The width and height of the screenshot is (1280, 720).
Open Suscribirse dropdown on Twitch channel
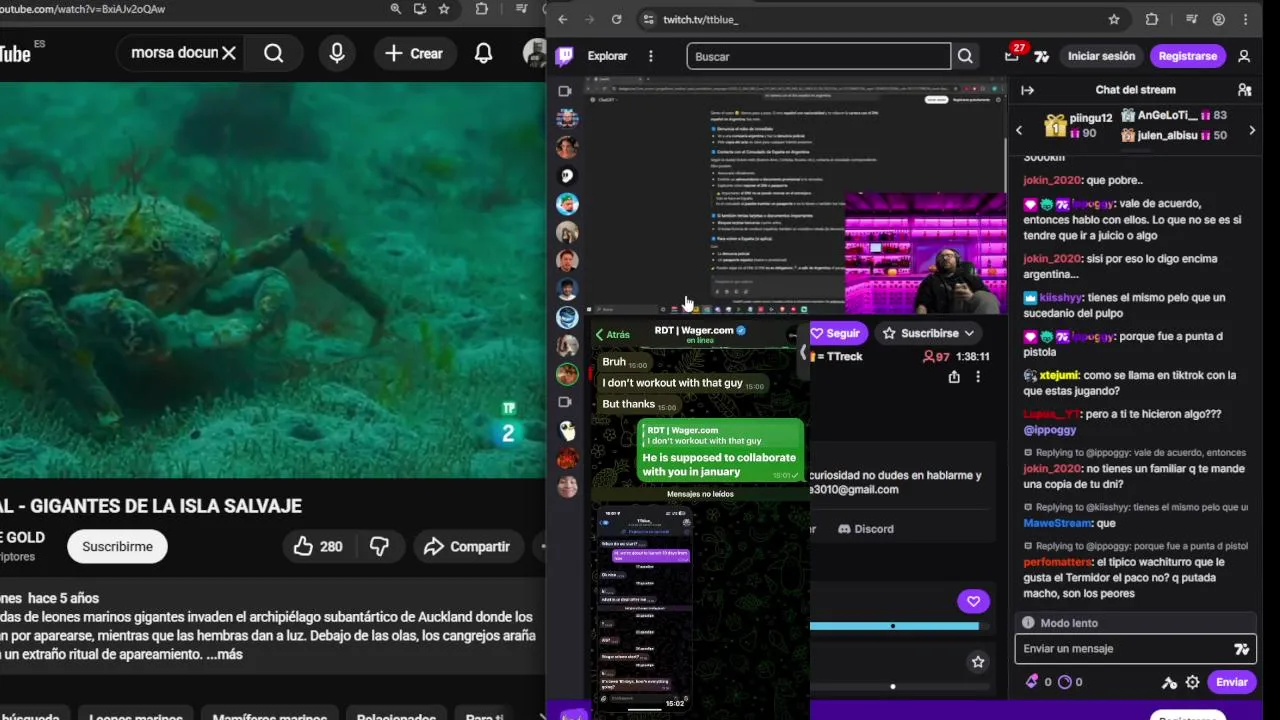(929, 333)
